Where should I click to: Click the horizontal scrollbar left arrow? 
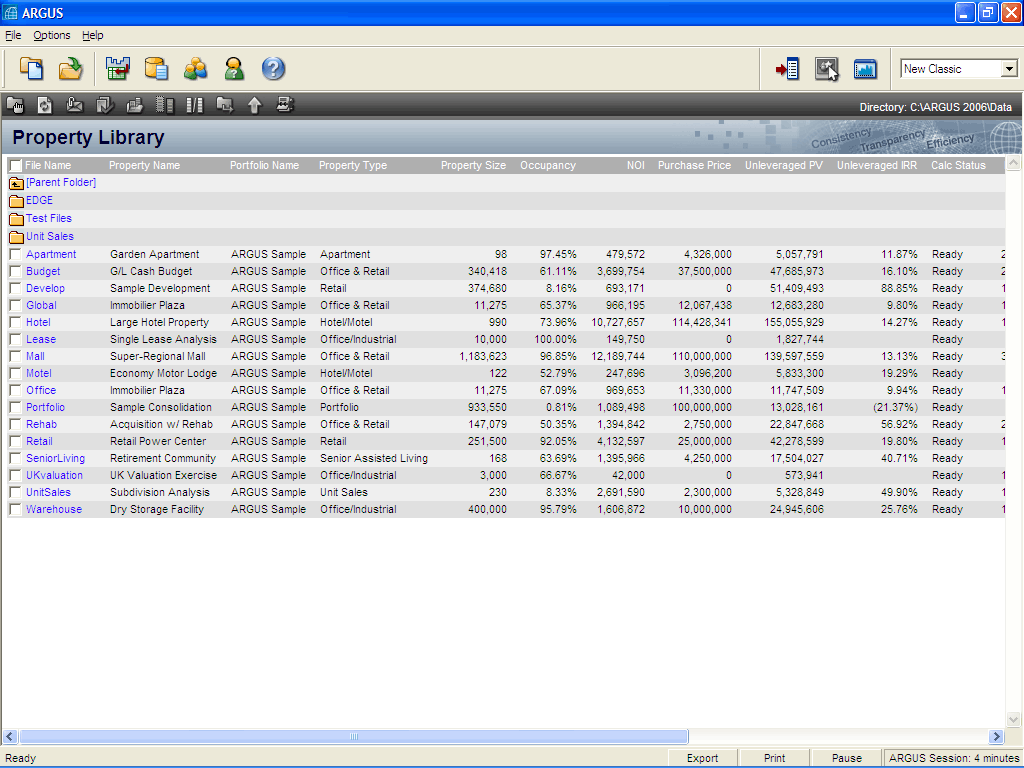click(x=10, y=737)
